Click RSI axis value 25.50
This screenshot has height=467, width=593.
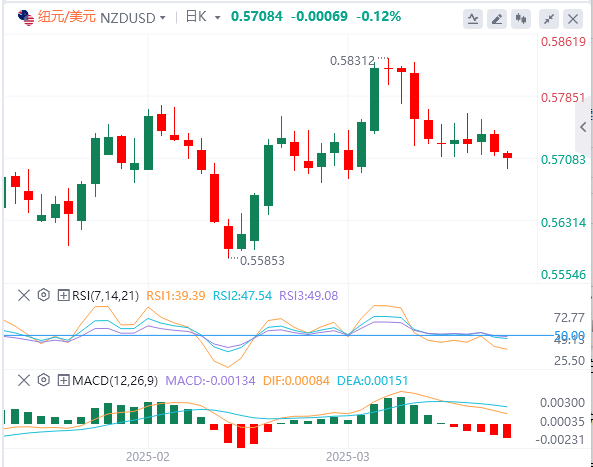click(x=570, y=360)
